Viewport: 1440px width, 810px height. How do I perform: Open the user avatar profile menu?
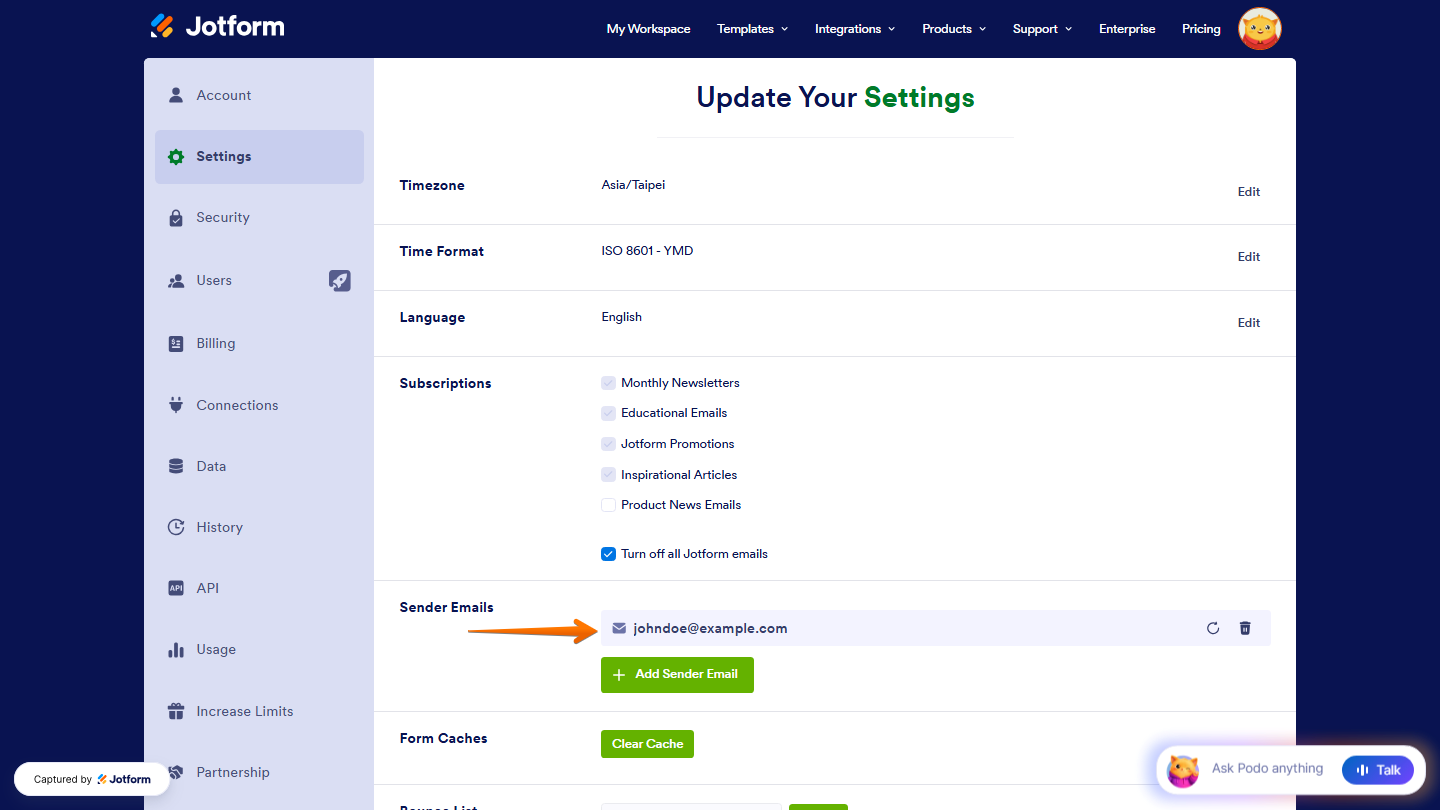point(1260,29)
